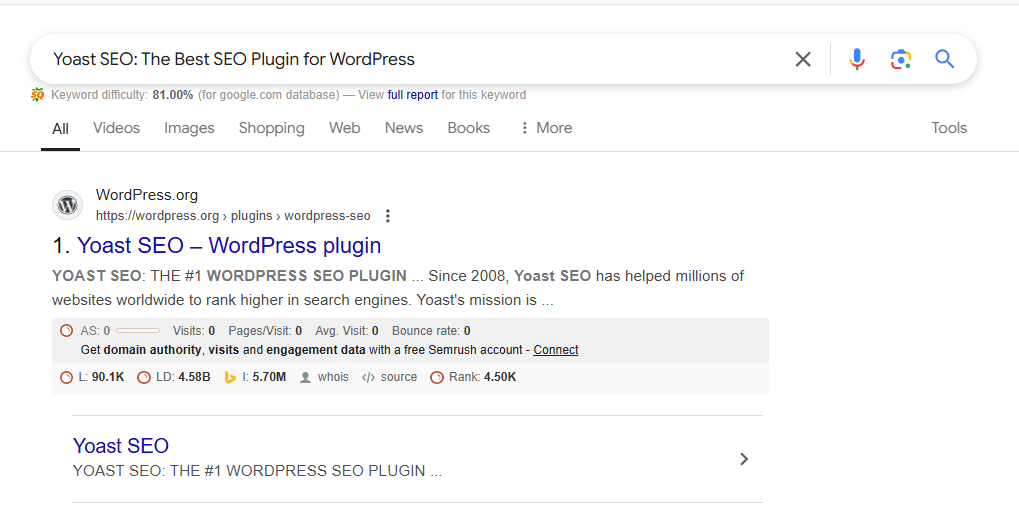
Task: Expand the More search filters menu
Action: (x=546, y=128)
